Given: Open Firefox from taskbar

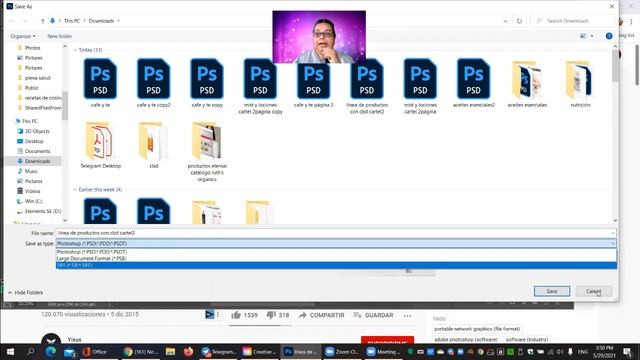Looking at the screenshot, I should click(x=188, y=351).
